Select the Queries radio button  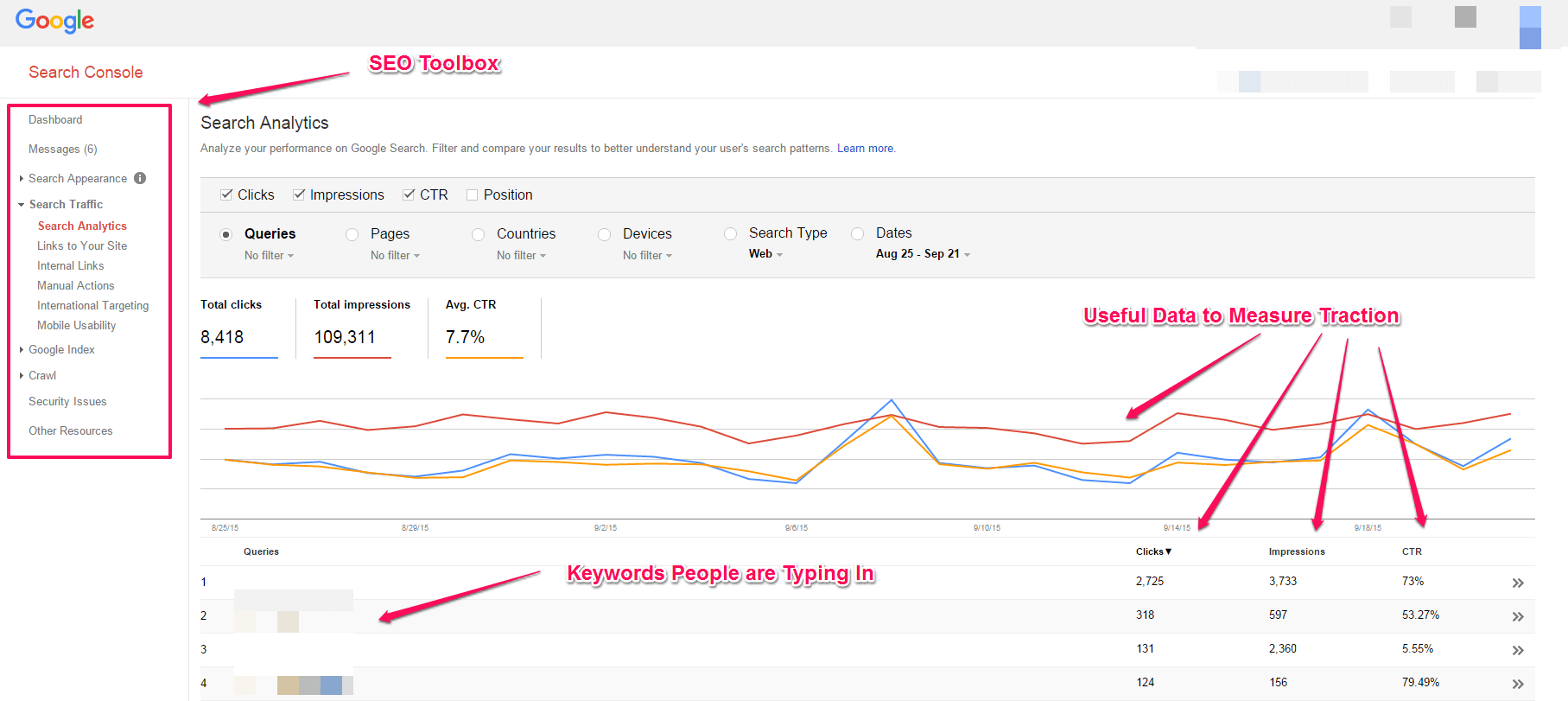(x=225, y=234)
